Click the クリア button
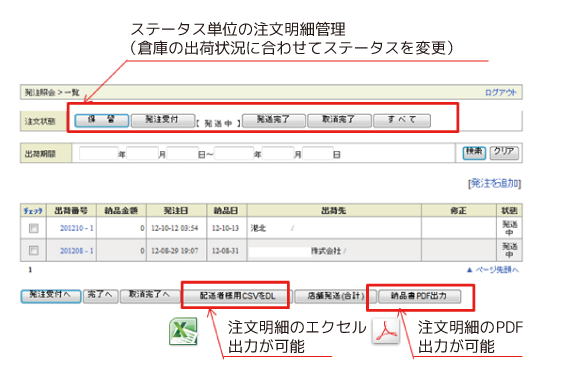 (x=504, y=152)
